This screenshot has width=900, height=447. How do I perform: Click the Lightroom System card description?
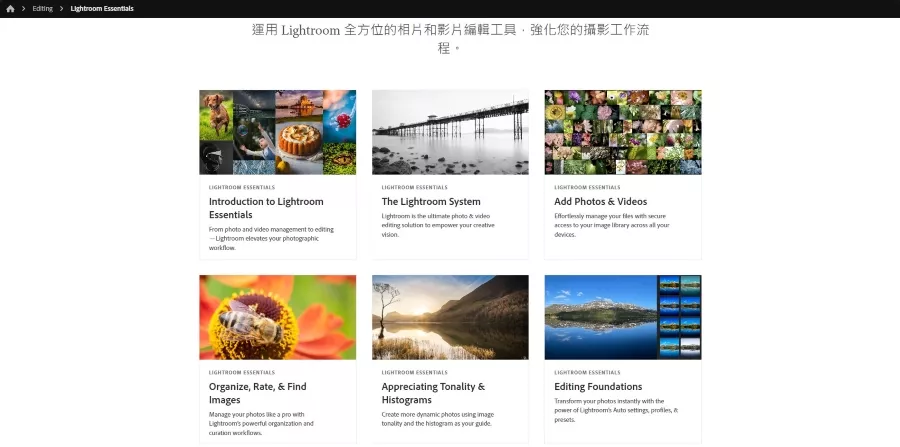(438, 226)
